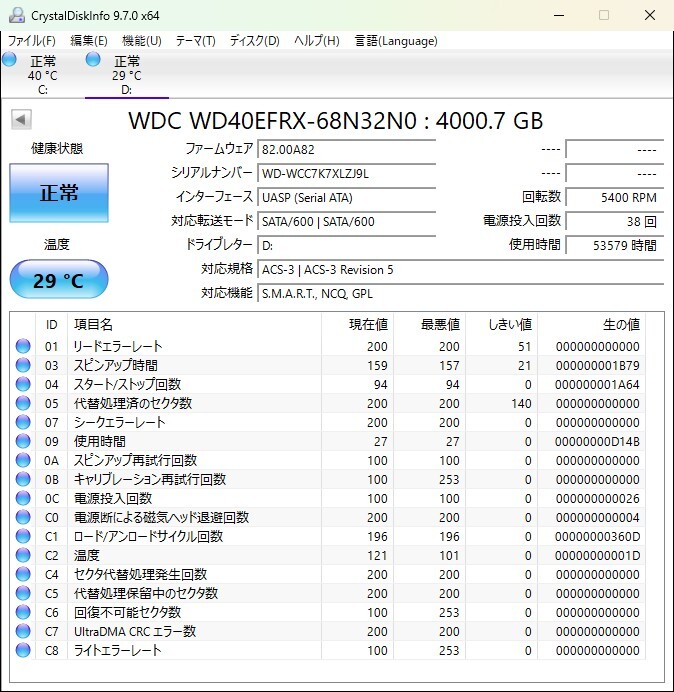Screen dimensions: 674x692
Task: Click status orb for C7 UltraDMA CRC エラー数 row
Action: point(23,631)
